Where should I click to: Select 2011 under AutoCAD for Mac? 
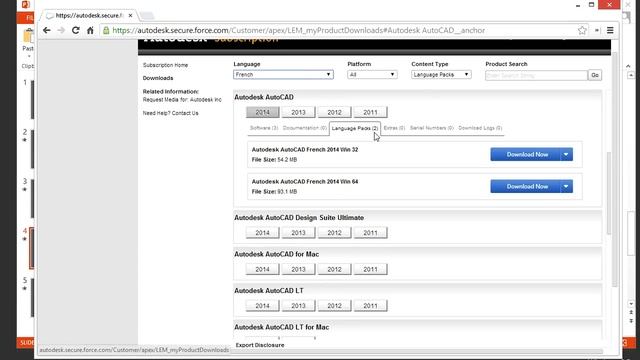pos(370,269)
